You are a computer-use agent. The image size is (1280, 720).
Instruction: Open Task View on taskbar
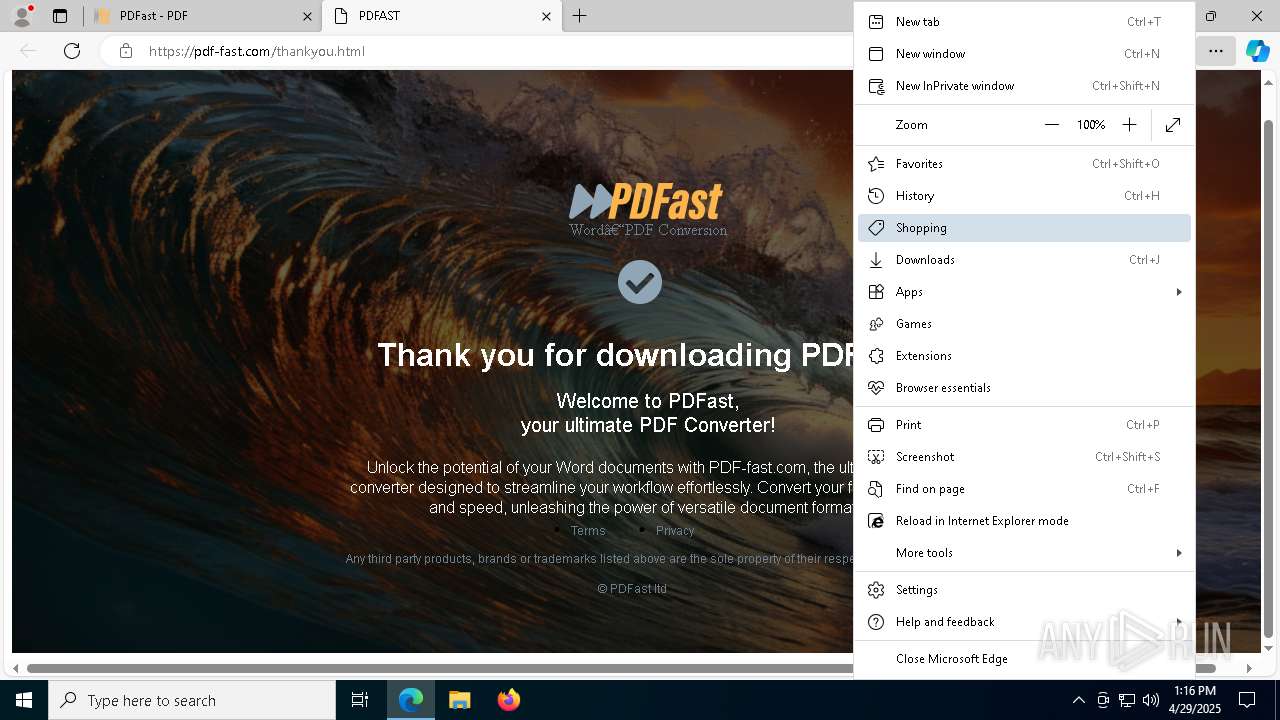360,700
